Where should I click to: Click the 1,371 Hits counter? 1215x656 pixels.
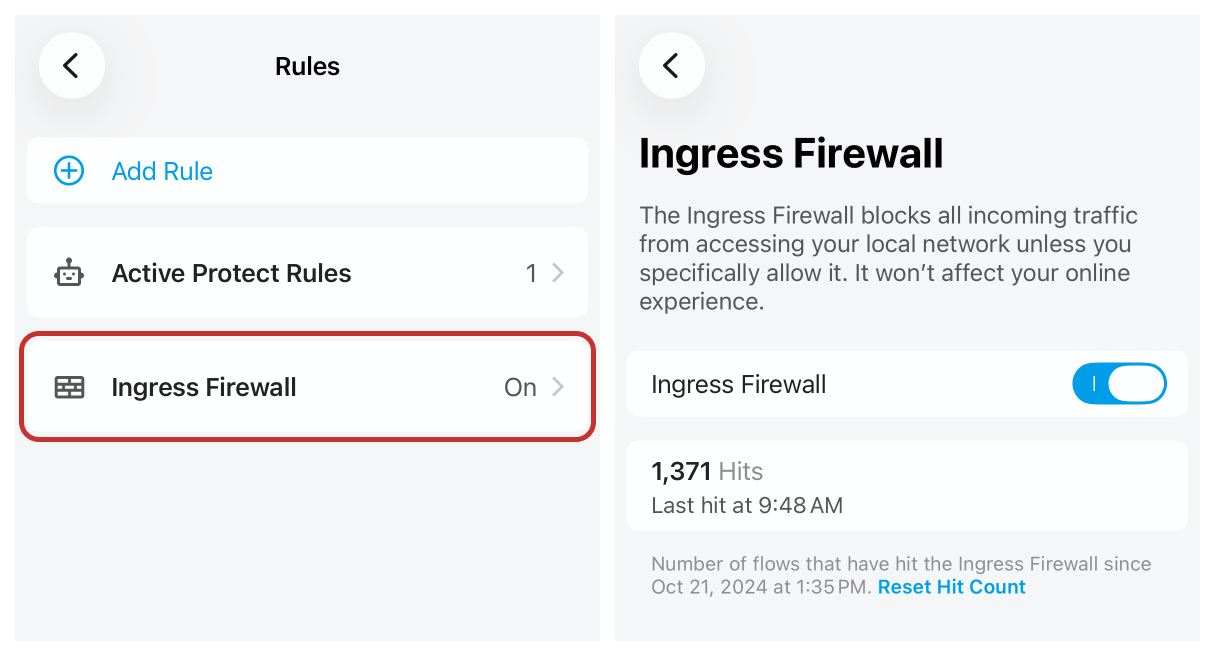pos(706,471)
